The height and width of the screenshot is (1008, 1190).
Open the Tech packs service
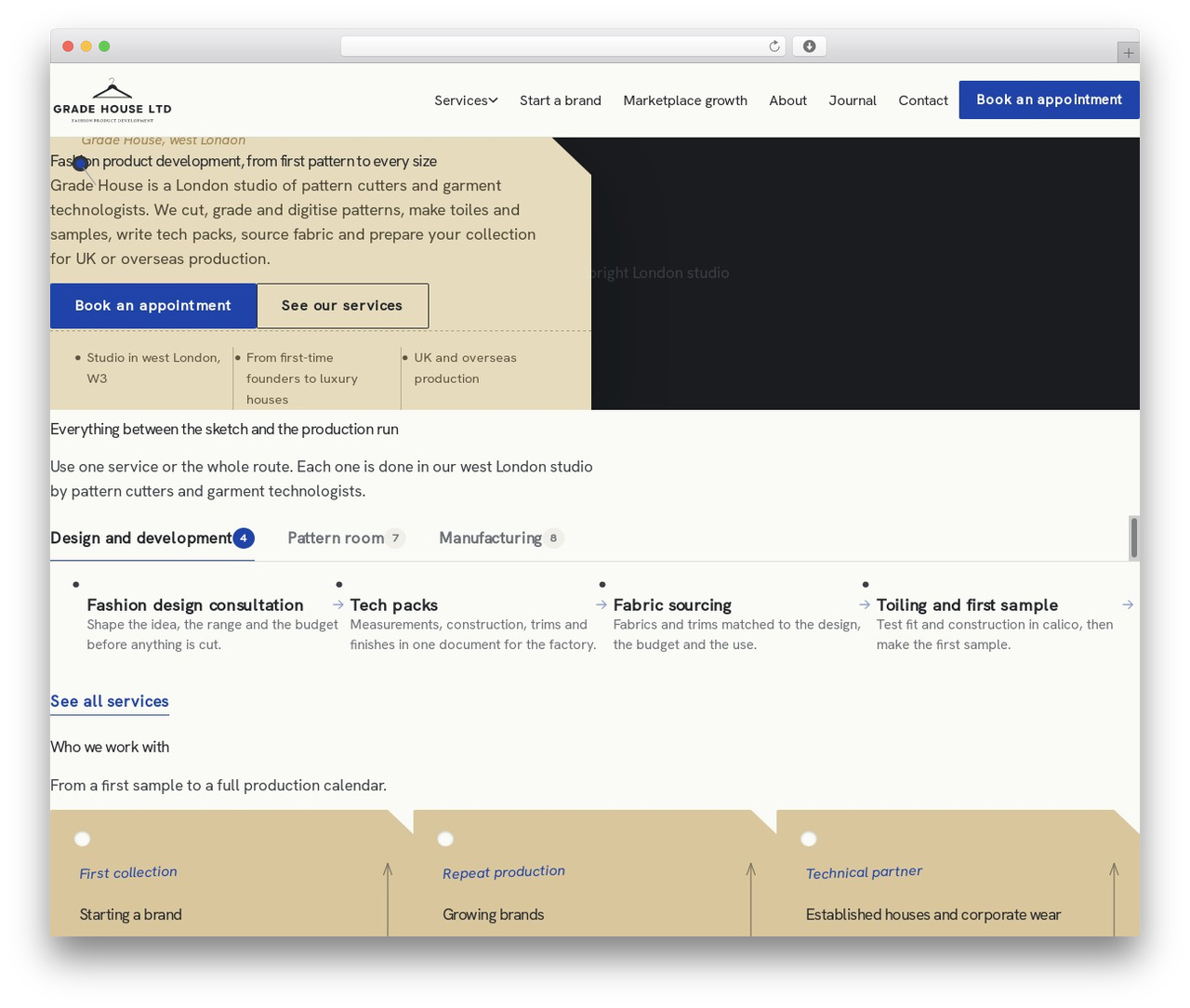[394, 605]
